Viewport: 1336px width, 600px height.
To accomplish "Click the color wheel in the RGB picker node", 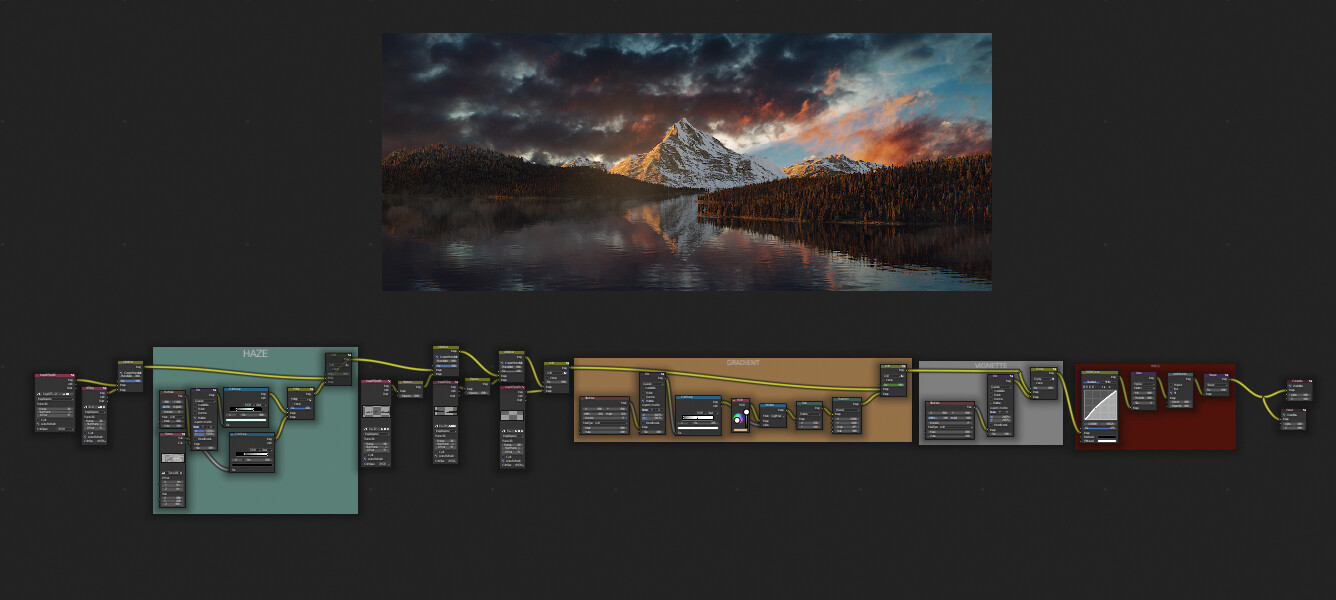I will click(738, 419).
